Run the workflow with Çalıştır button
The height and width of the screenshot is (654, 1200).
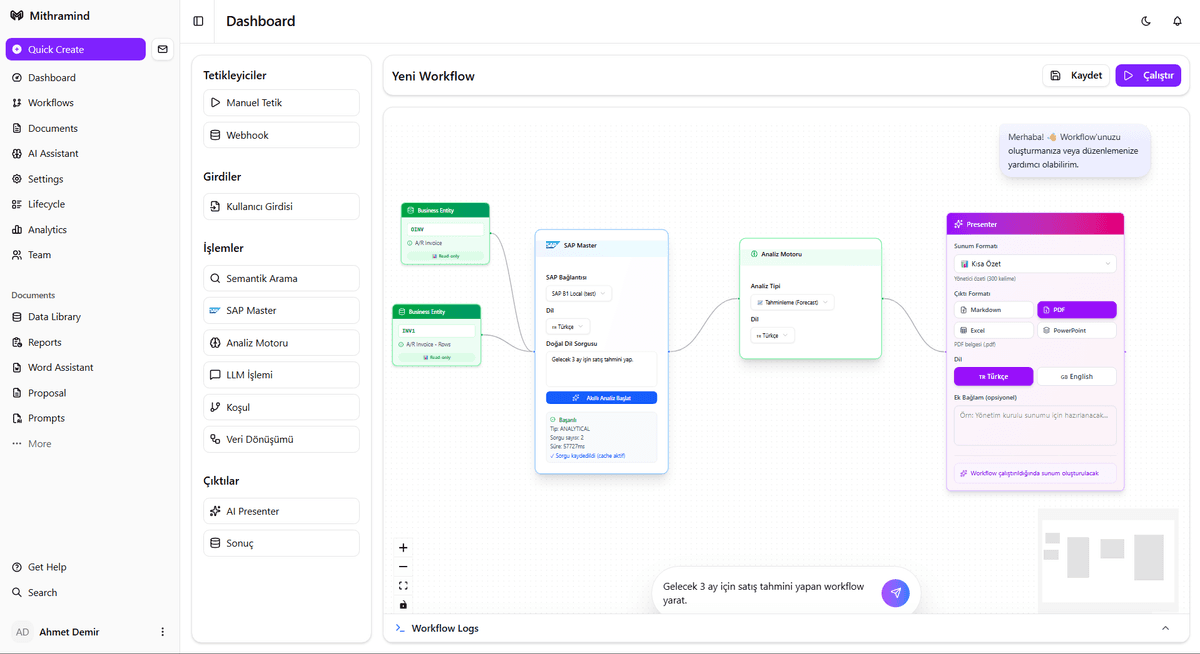[x=1148, y=75]
